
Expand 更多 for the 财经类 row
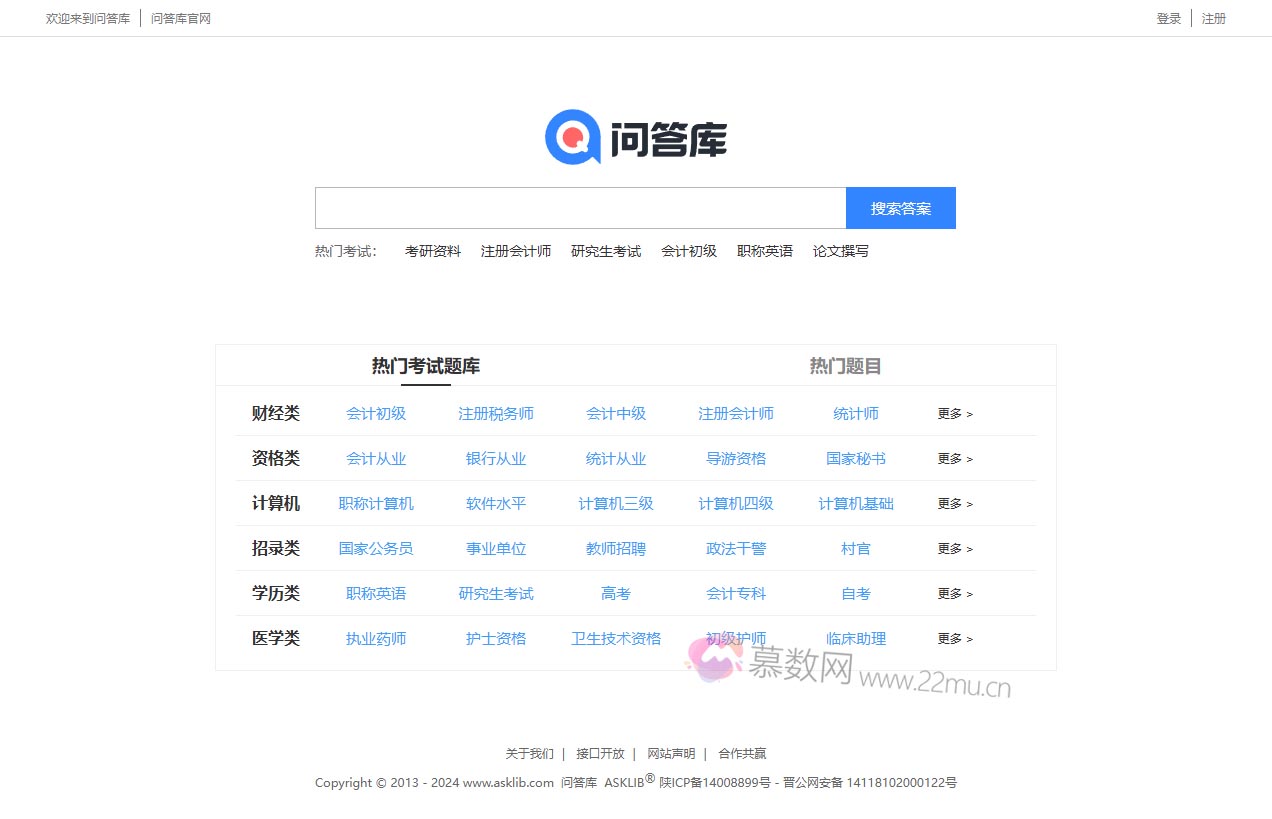coord(954,413)
